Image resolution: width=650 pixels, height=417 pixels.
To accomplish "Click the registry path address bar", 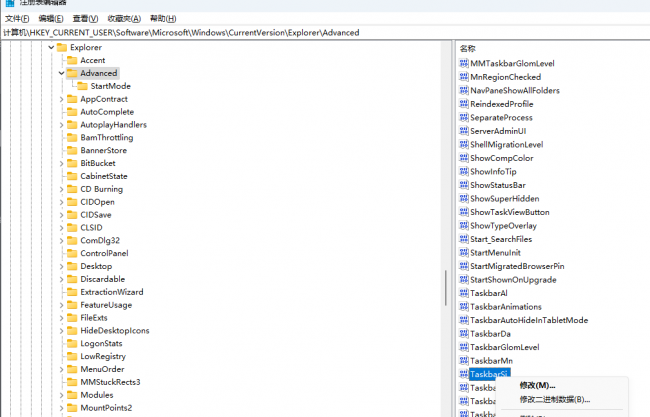I will click(325, 33).
